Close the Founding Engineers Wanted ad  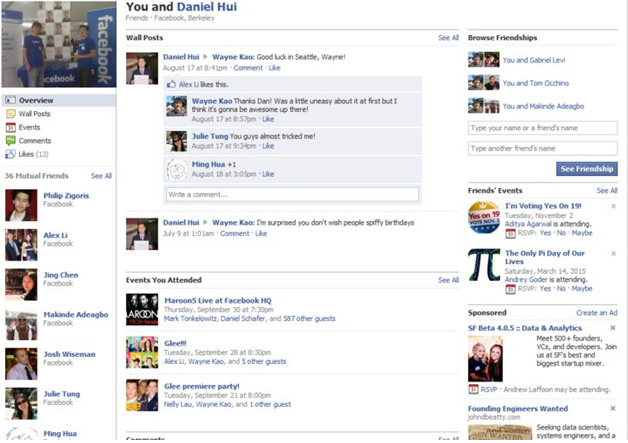click(613, 409)
